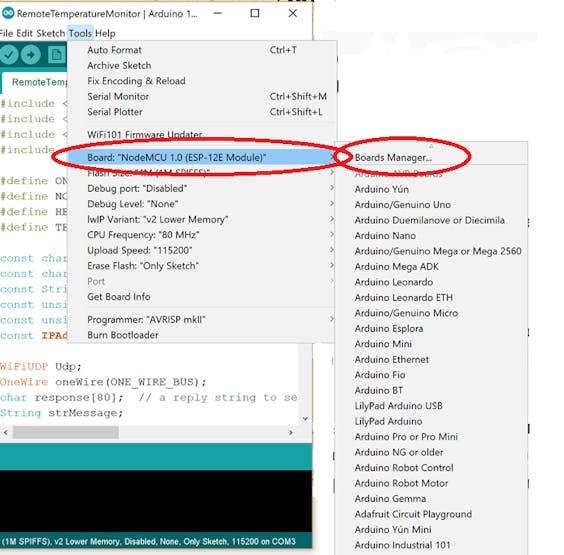Click the Arduino logo in title bar
This screenshot has height=555, width=564.
coord(8,13)
